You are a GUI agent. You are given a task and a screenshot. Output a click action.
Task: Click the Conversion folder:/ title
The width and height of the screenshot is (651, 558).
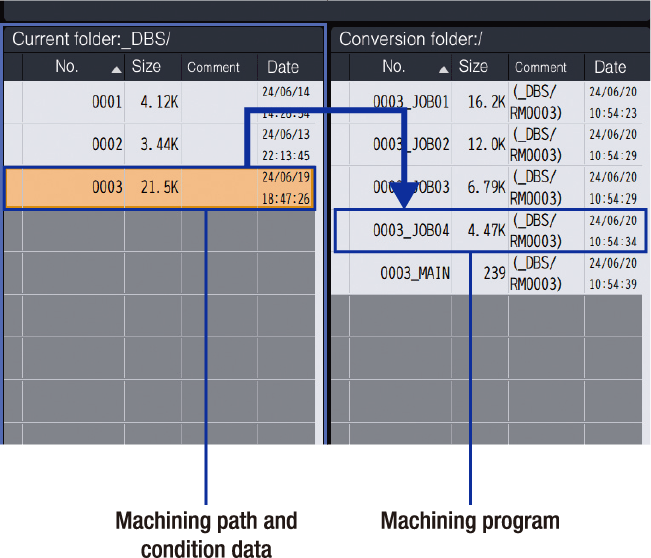[x=411, y=39]
